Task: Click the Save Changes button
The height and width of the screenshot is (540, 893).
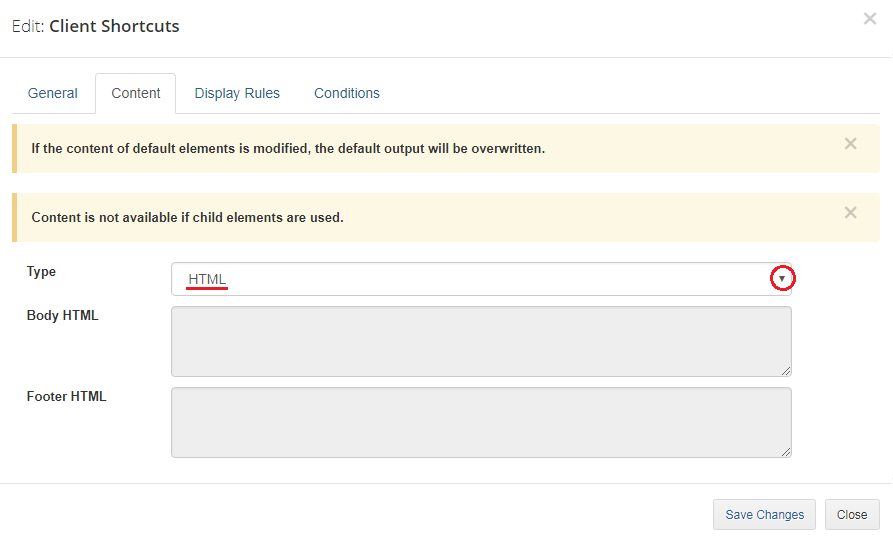Action: (764, 514)
